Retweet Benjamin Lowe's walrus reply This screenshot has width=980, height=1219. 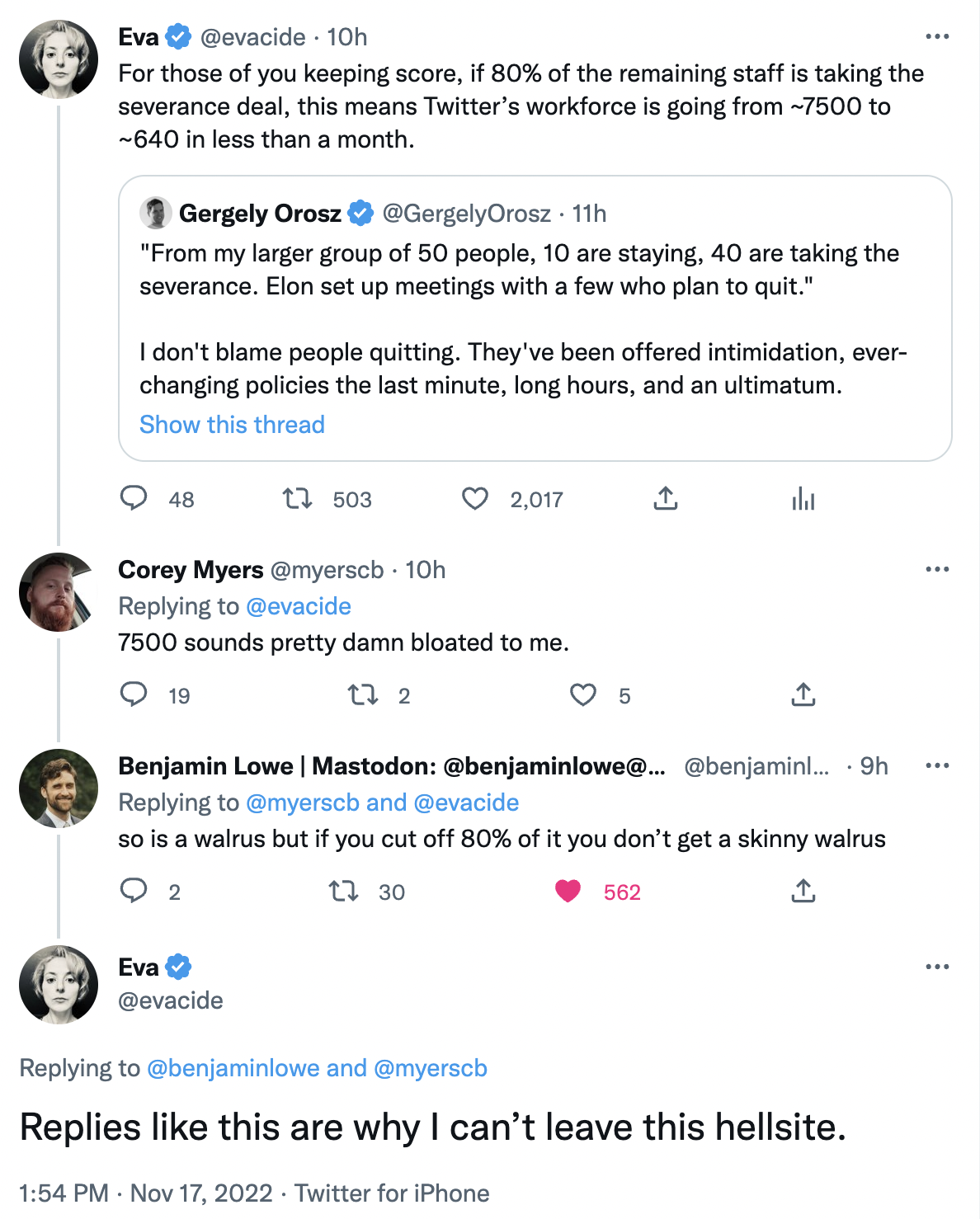pyautogui.click(x=343, y=891)
